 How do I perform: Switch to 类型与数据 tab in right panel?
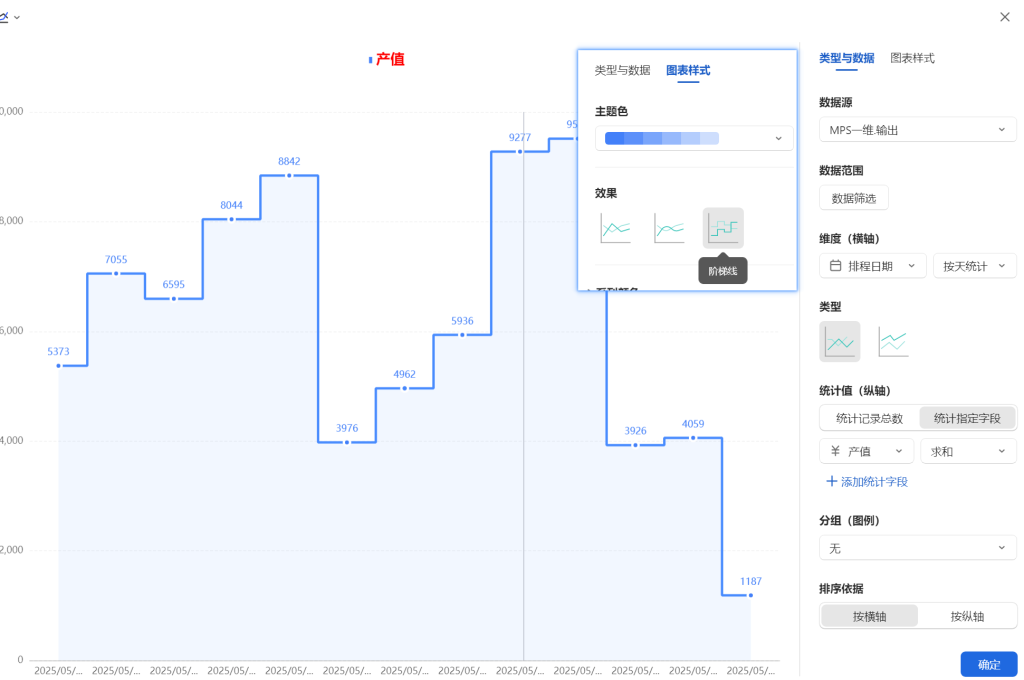846,58
